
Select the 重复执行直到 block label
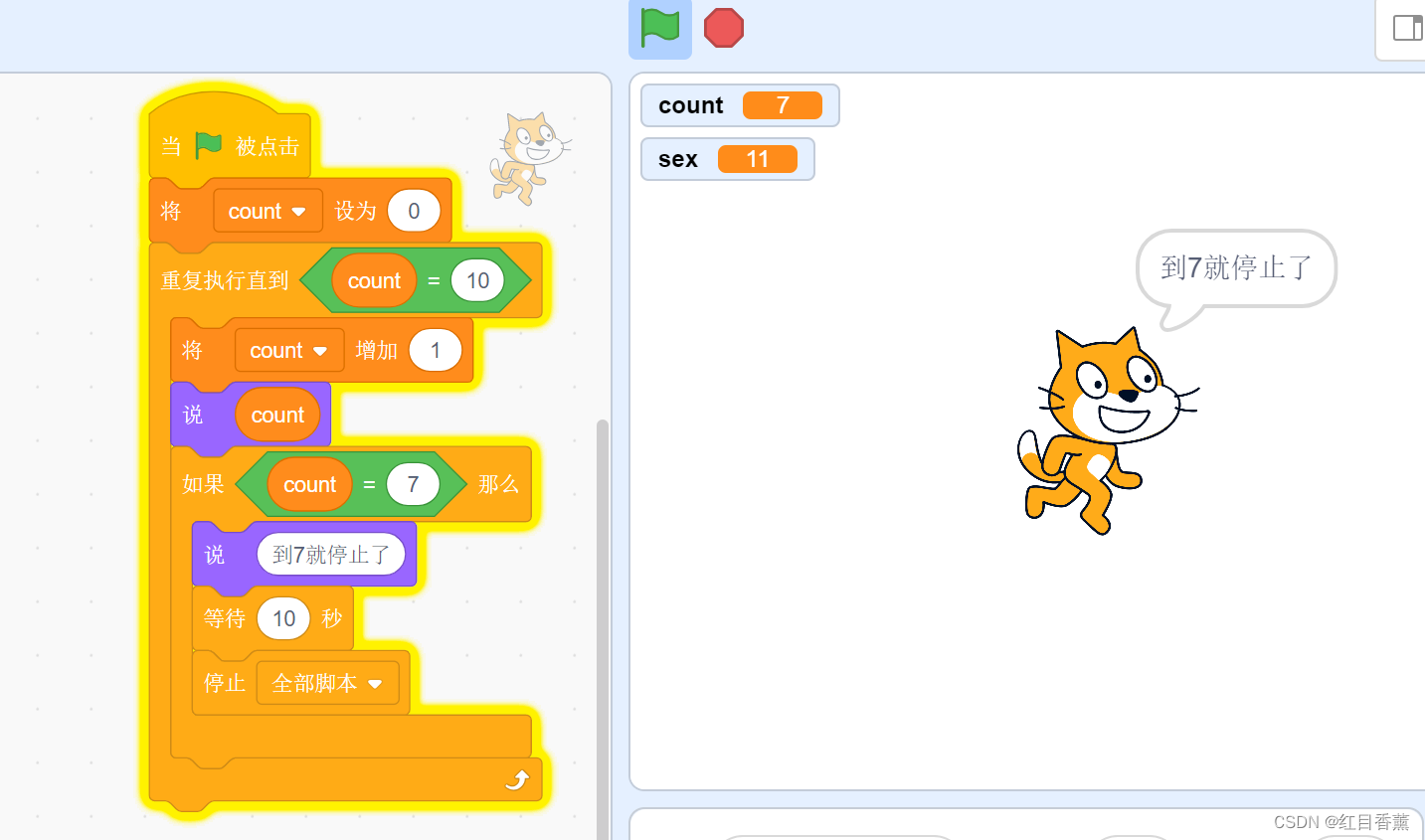225,280
